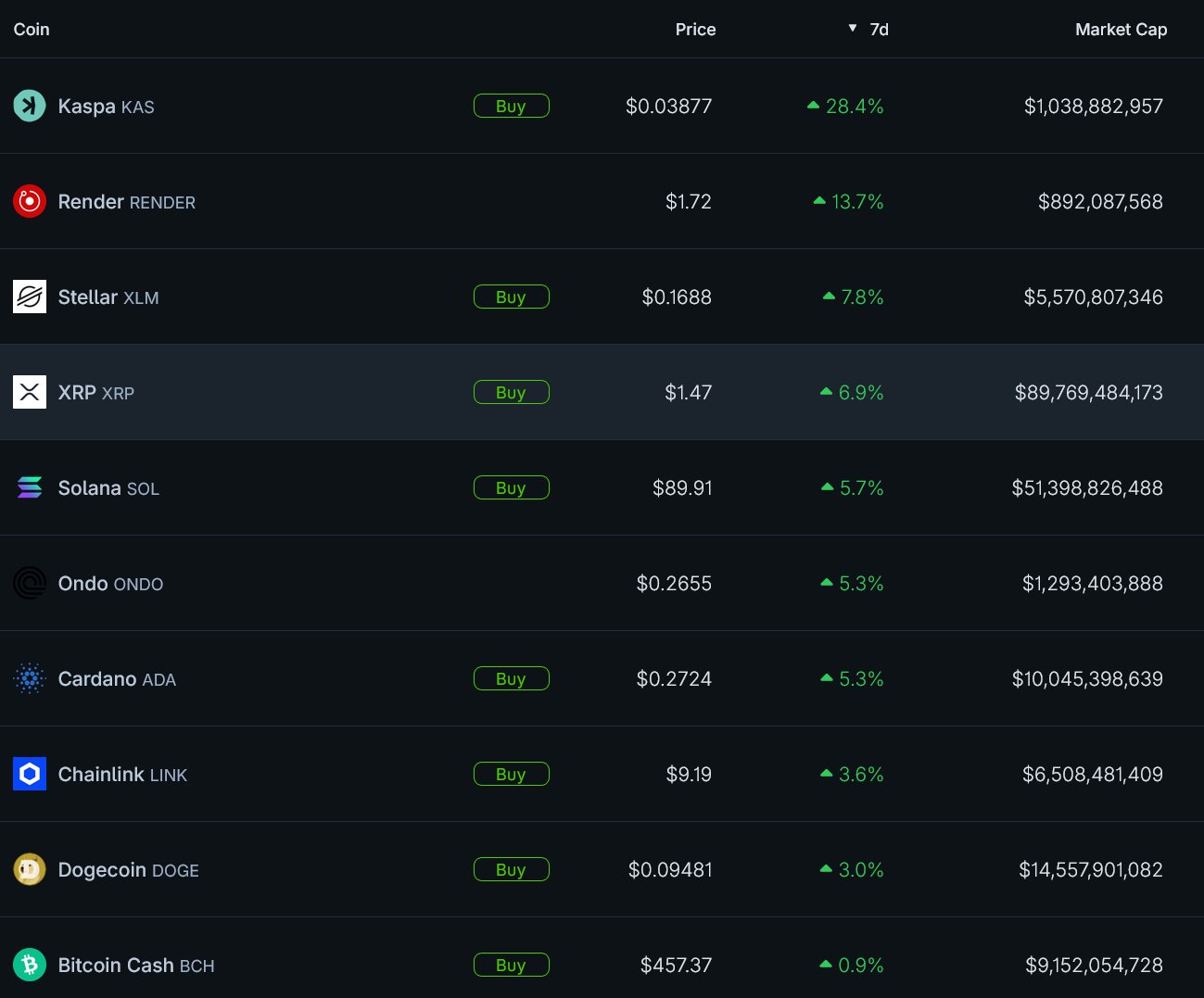1204x998 pixels.
Task: Click the Chainlink coin logo icon
Action: pos(30,774)
